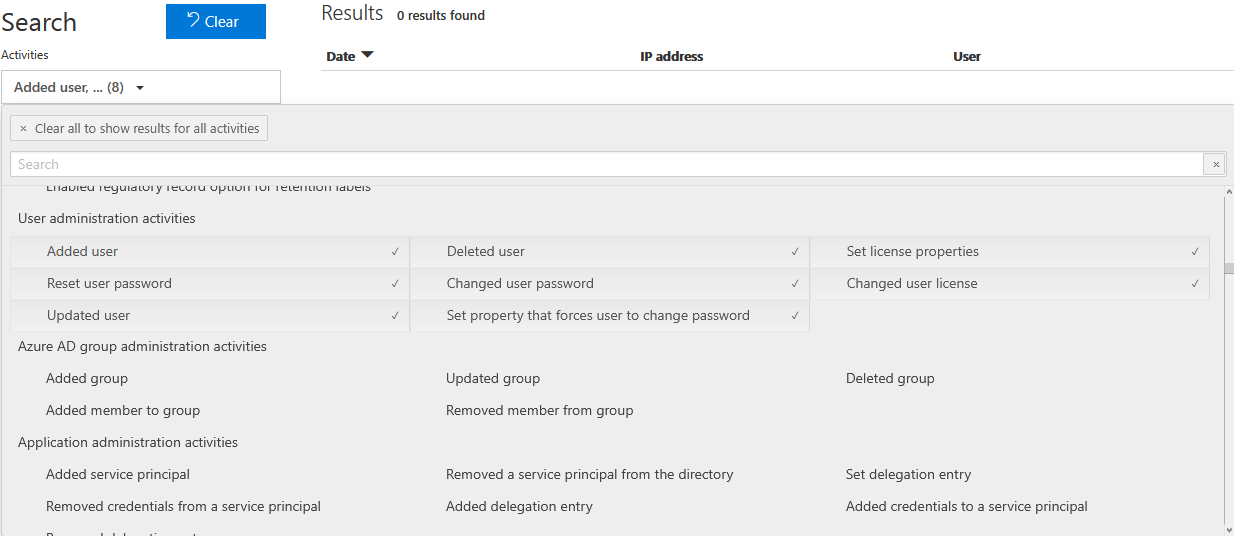This screenshot has width=1234, height=536.
Task: Select the Added group activity
Action: [87, 379]
